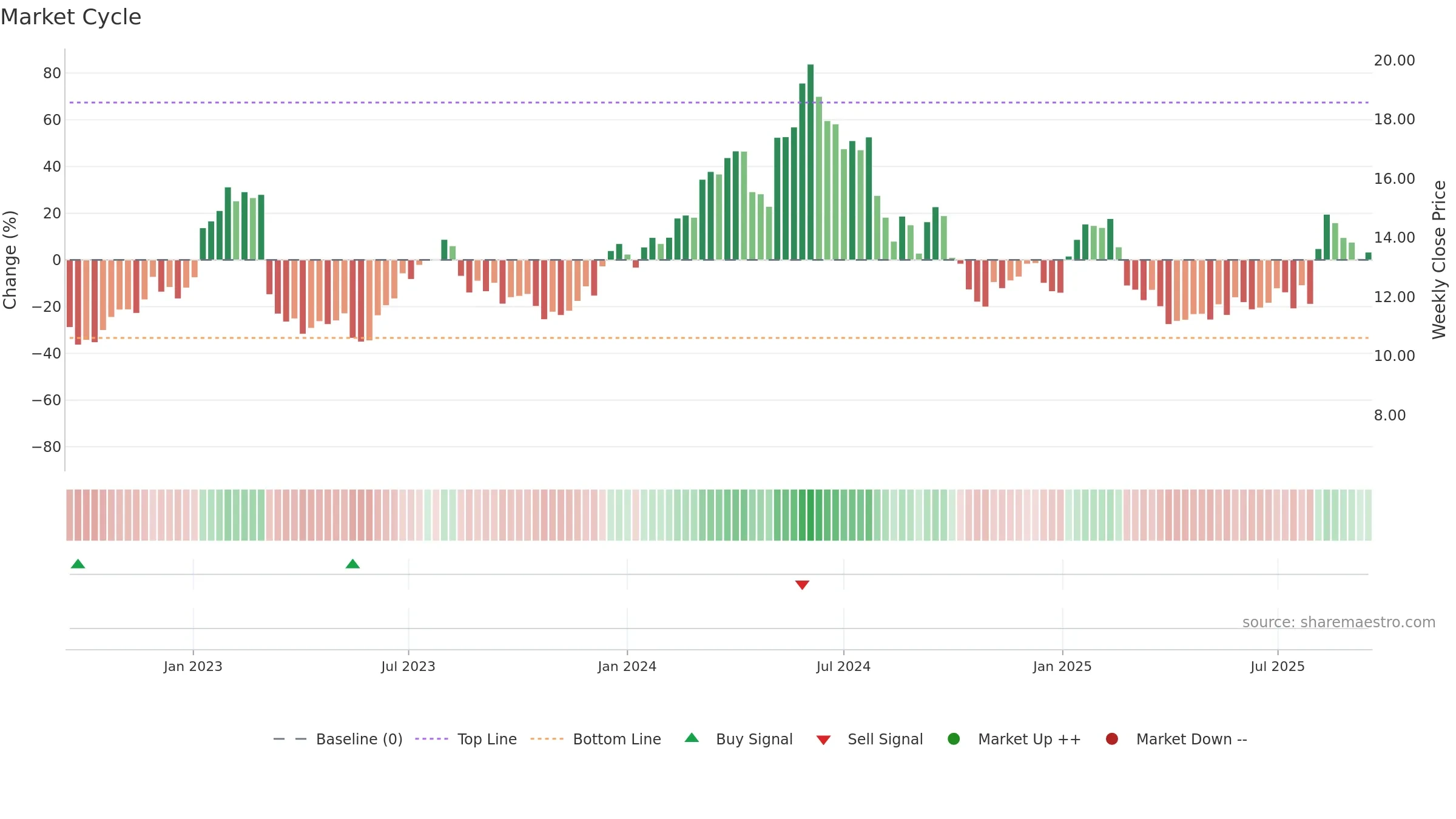Click the tallest green bar above 80 percent
Viewport: 1456px width, 819px height.
[x=811, y=162]
